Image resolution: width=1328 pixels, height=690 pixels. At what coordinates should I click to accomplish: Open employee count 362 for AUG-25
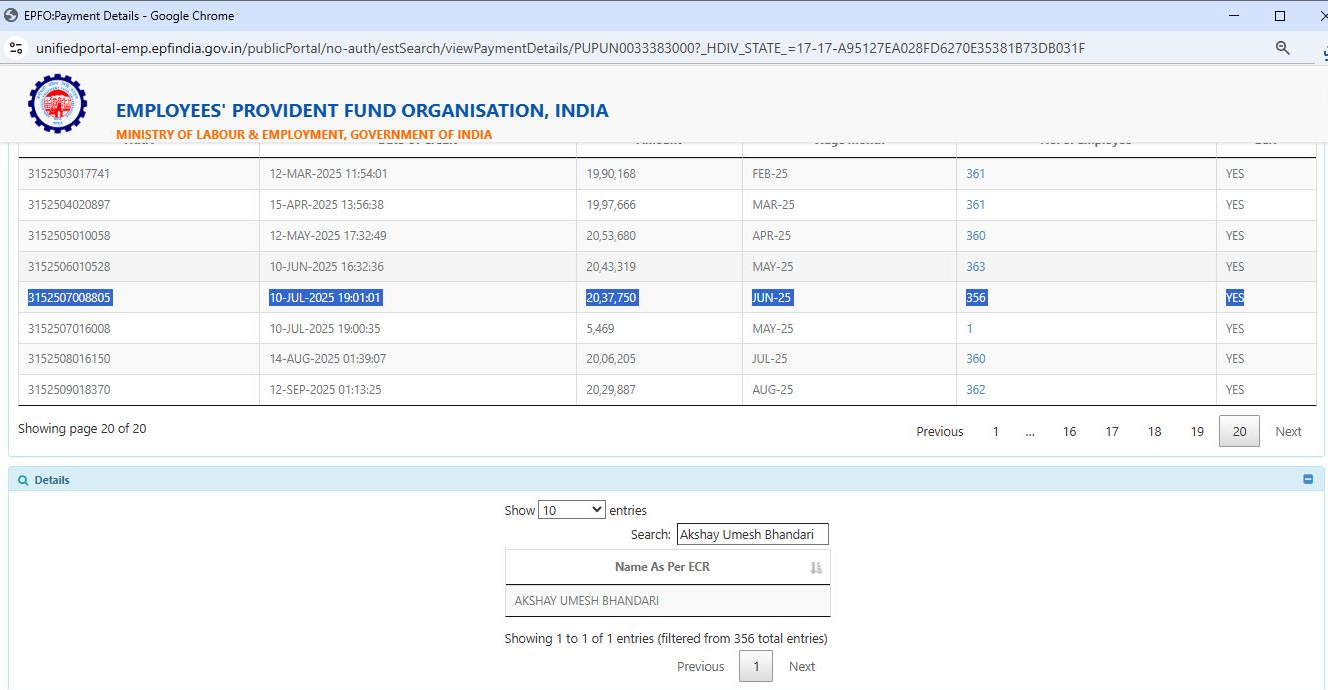click(975, 390)
